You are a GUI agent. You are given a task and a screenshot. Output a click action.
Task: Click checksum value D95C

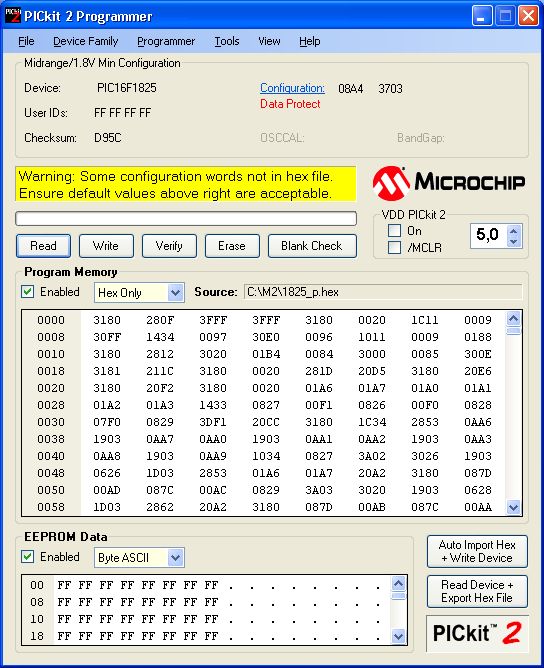(107, 138)
